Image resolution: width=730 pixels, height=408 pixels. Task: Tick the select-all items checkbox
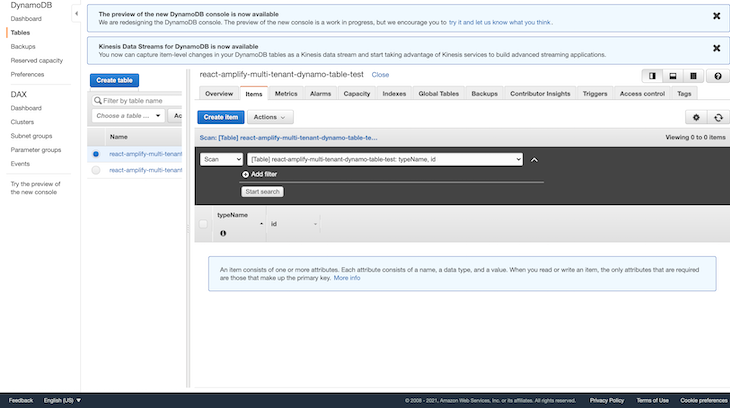203,224
